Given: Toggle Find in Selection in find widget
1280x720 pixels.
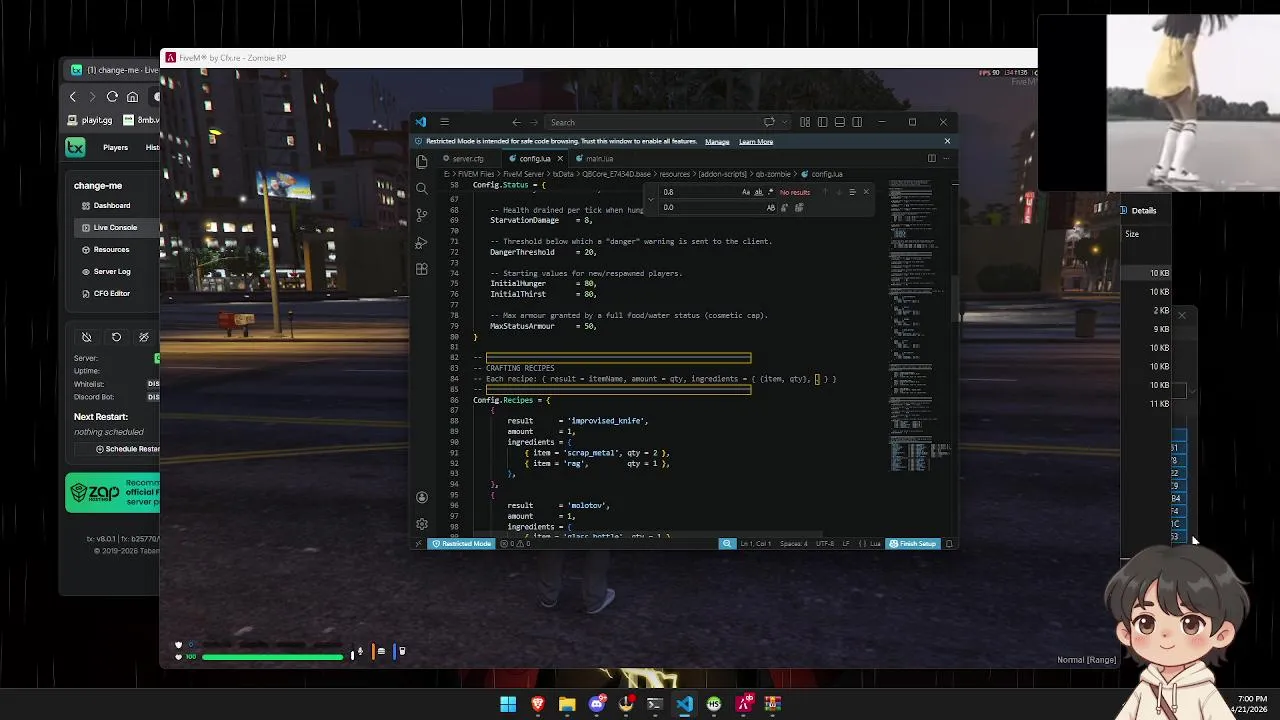Looking at the screenshot, I should pos(852,192).
